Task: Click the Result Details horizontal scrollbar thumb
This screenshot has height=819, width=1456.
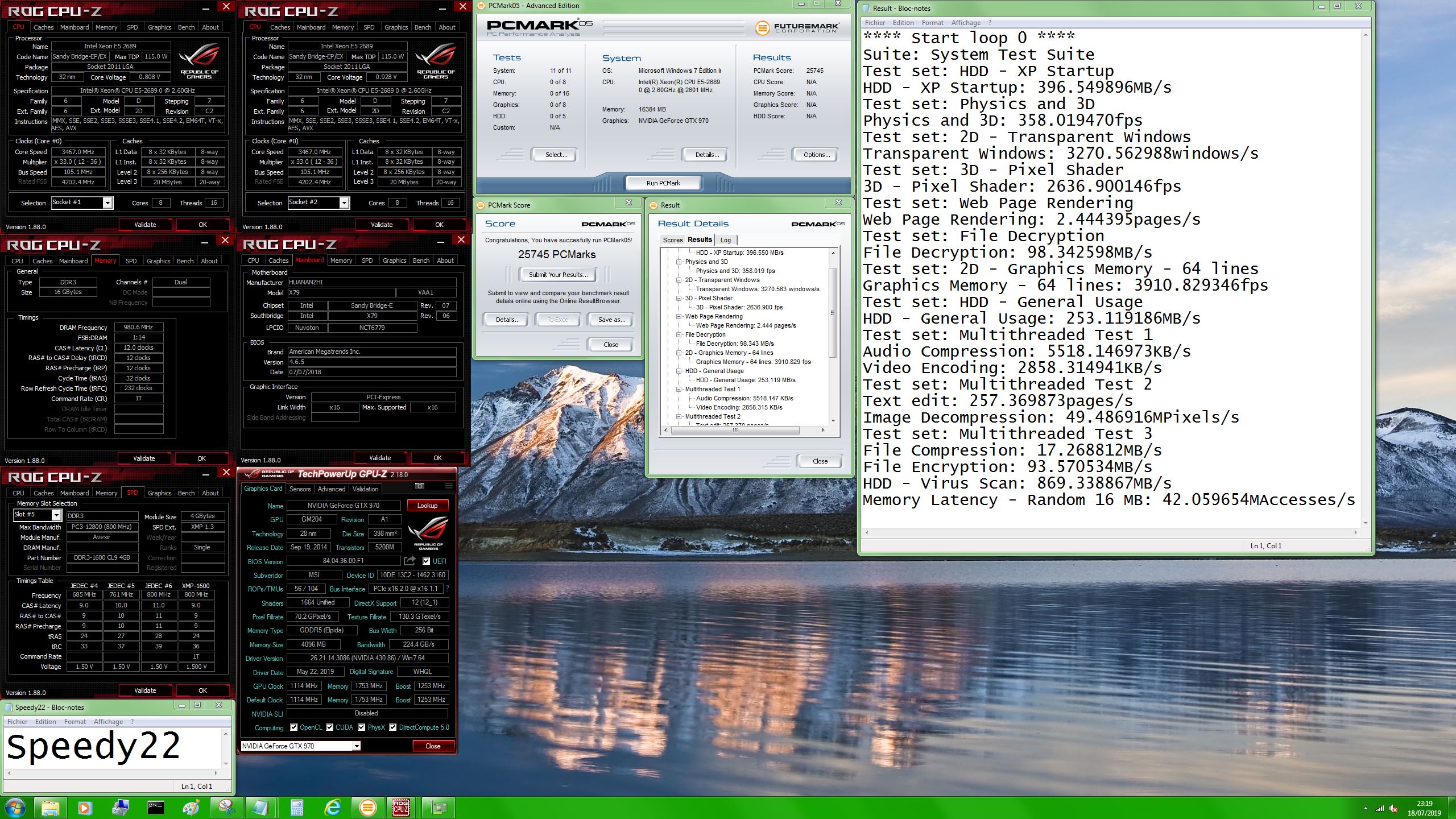Action: pyautogui.click(x=735, y=431)
